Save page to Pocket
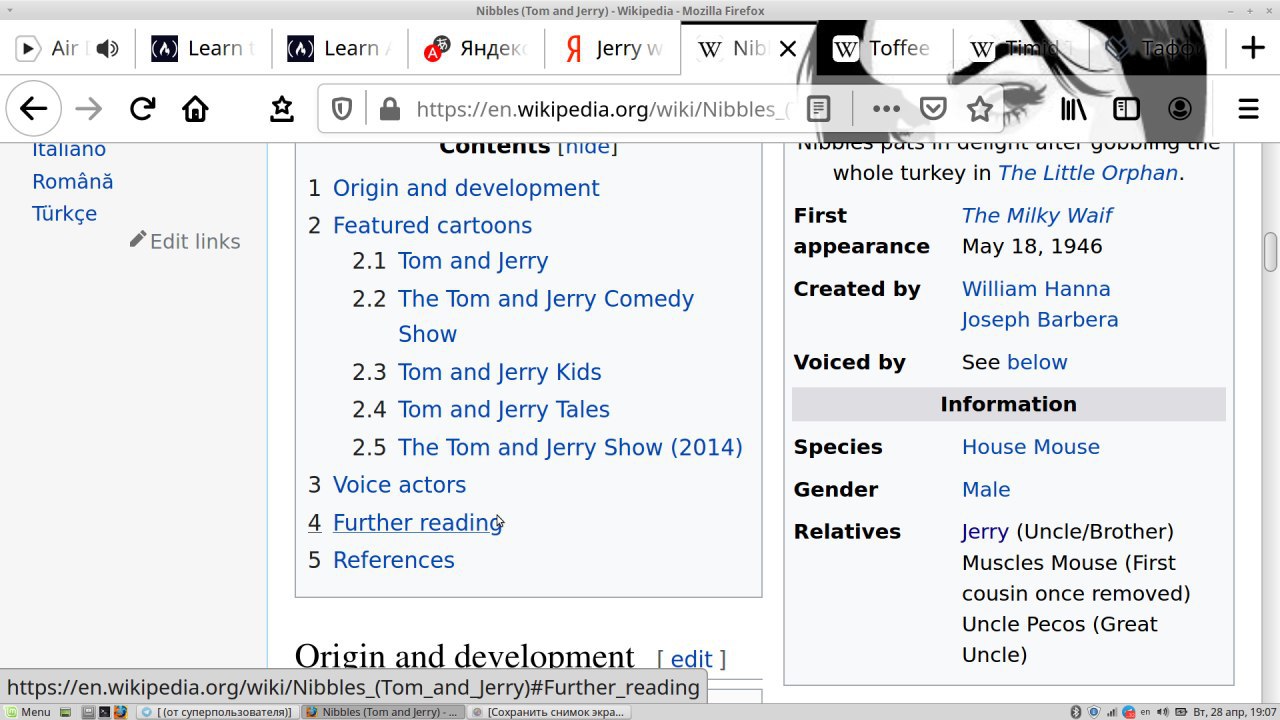 pos(933,108)
